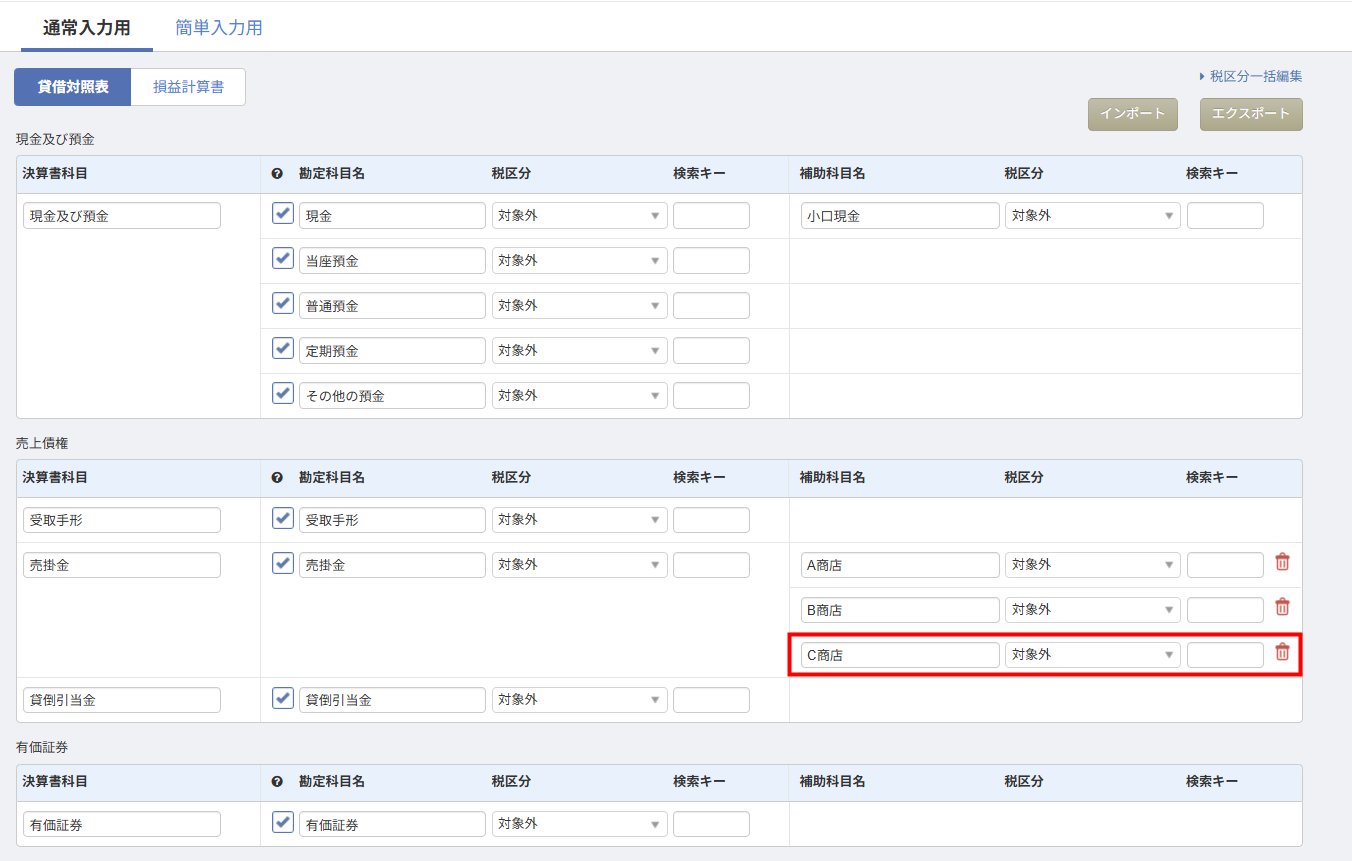
Task: Click the エクスポート button
Action: [x=1251, y=114]
